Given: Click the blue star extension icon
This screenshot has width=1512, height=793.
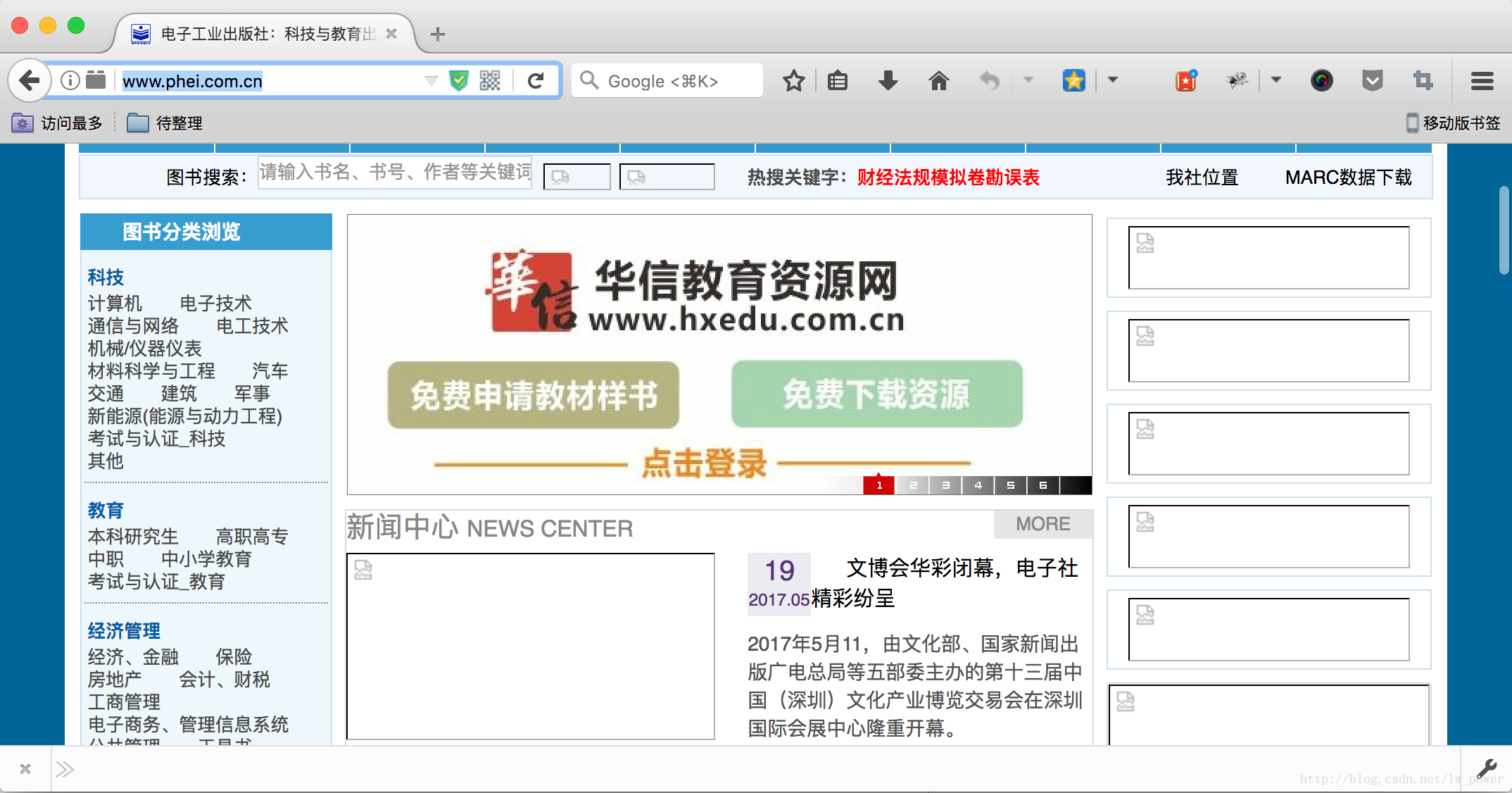Looking at the screenshot, I should pos(1074,80).
